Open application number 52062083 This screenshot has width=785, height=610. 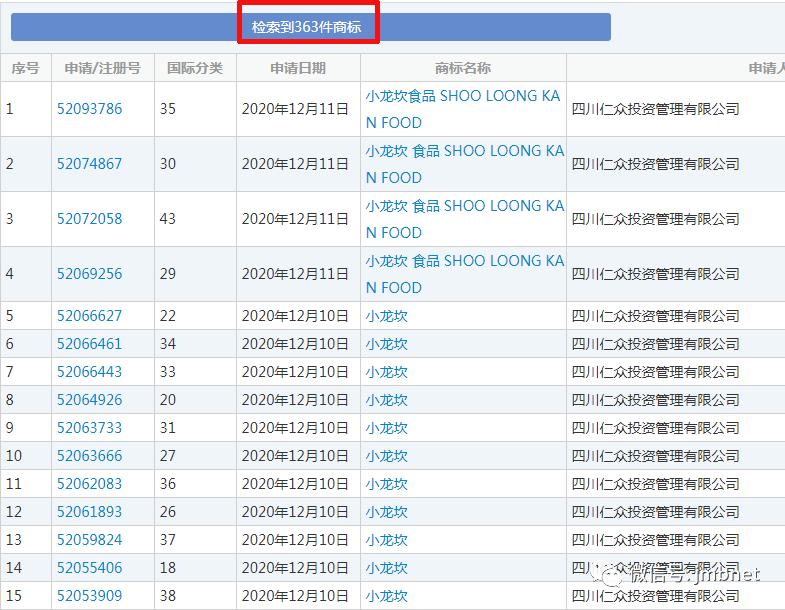pos(89,484)
